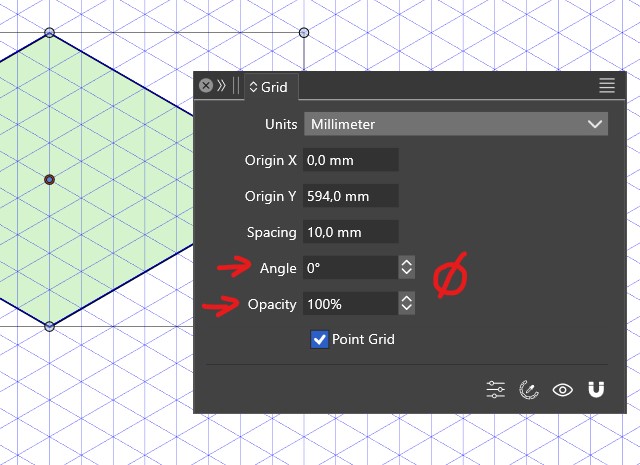
Task: Click the Spacing 10,0 mm field
Action: pyautogui.click(x=351, y=232)
